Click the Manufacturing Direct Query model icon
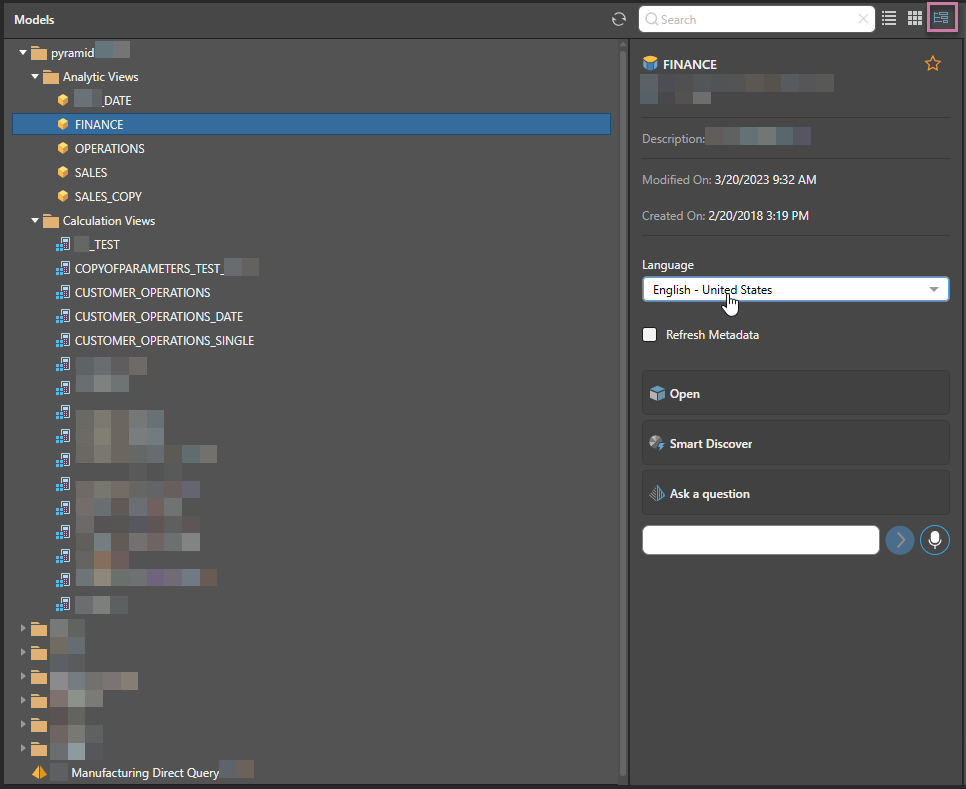The height and width of the screenshot is (789, 966). pyautogui.click(x=40, y=772)
